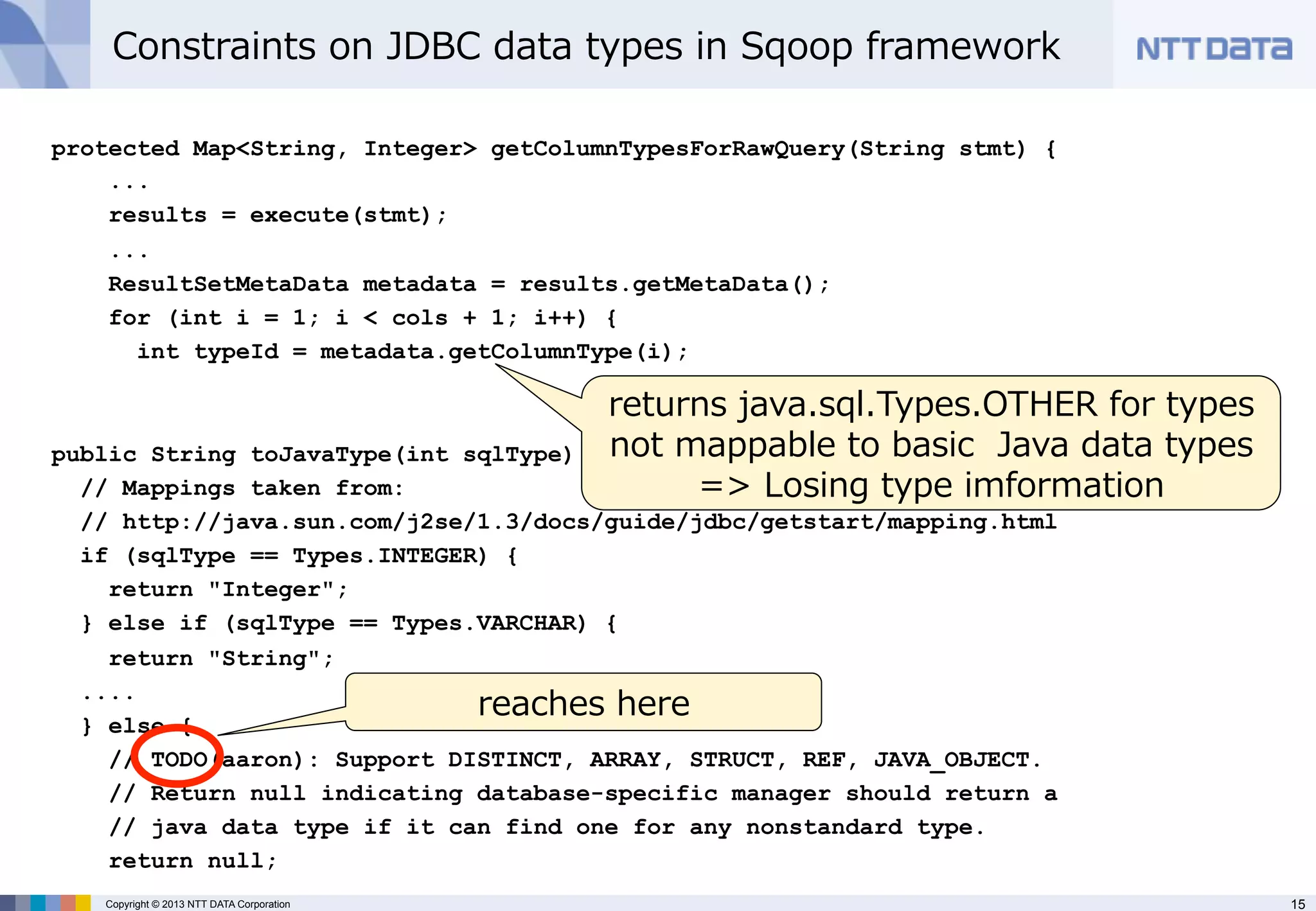Click the line 'return null;'
1316x911 pixels.
point(193,861)
